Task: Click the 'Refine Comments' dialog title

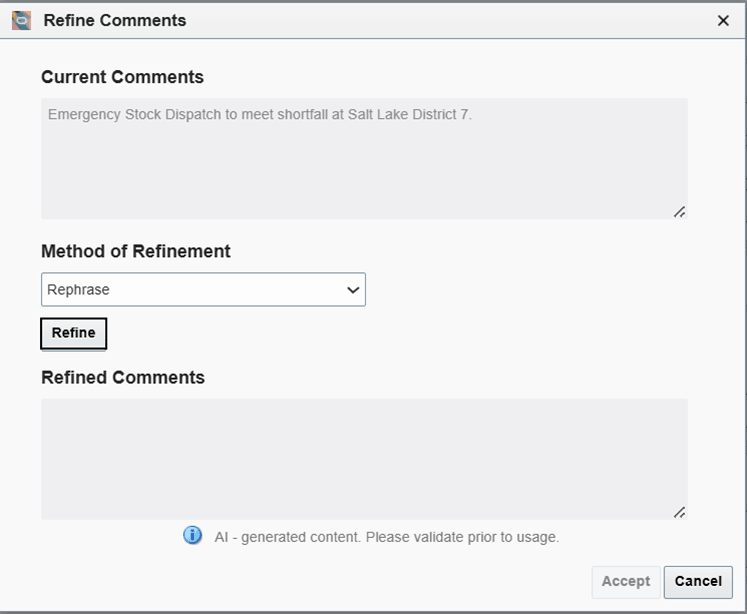Action: [x=115, y=20]
